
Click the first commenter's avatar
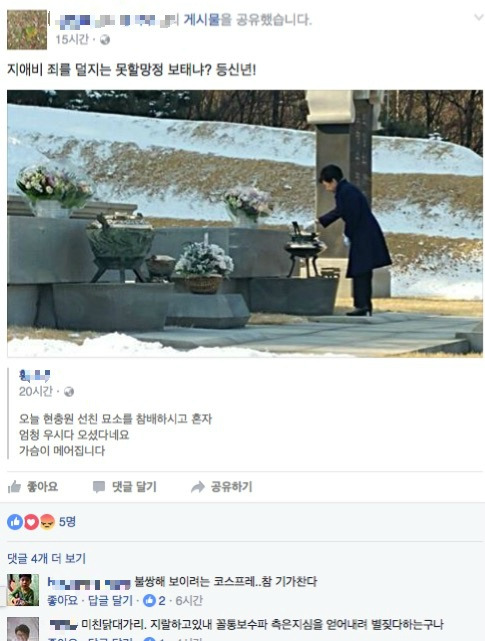click(23, 590)
